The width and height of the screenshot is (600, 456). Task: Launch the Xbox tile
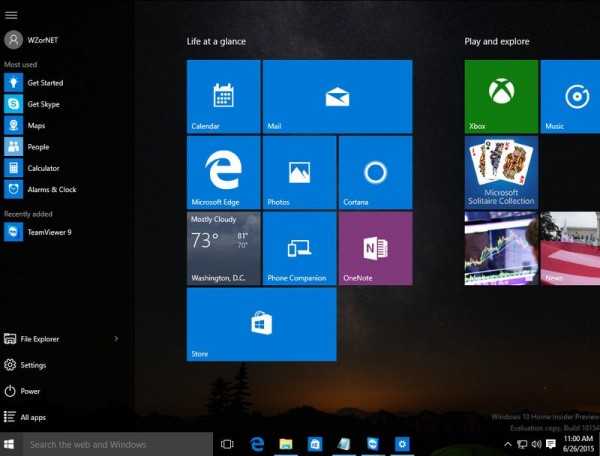coord(501,96)
